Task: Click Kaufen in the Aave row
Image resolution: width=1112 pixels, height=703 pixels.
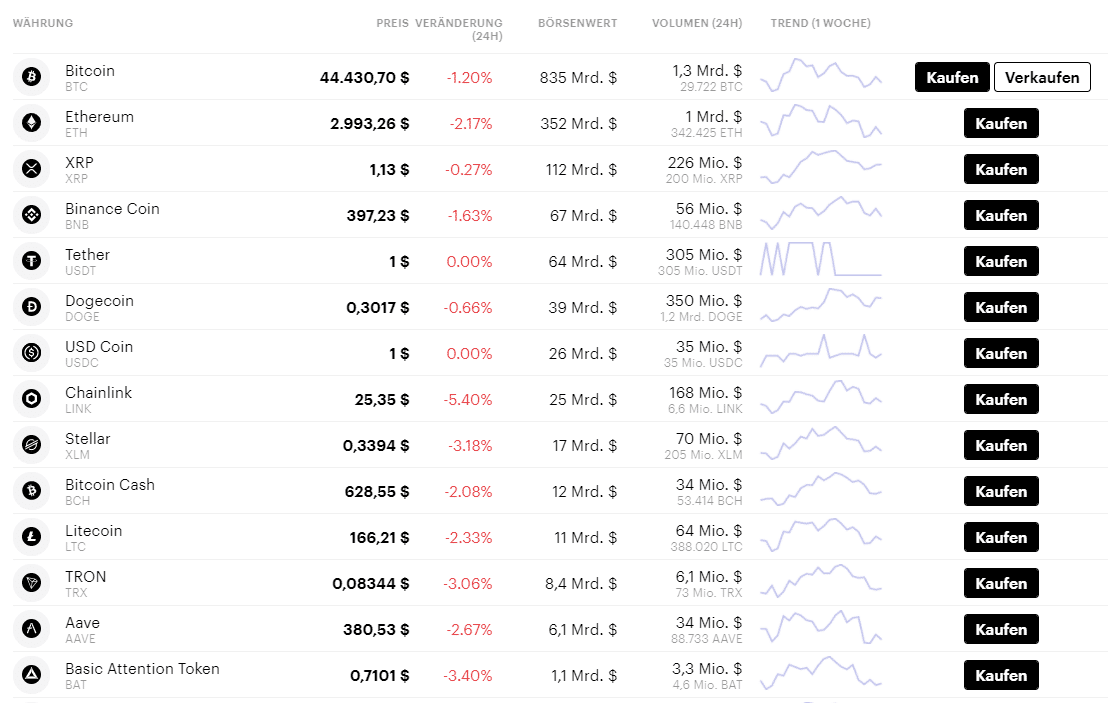Action: point(1001,629)
